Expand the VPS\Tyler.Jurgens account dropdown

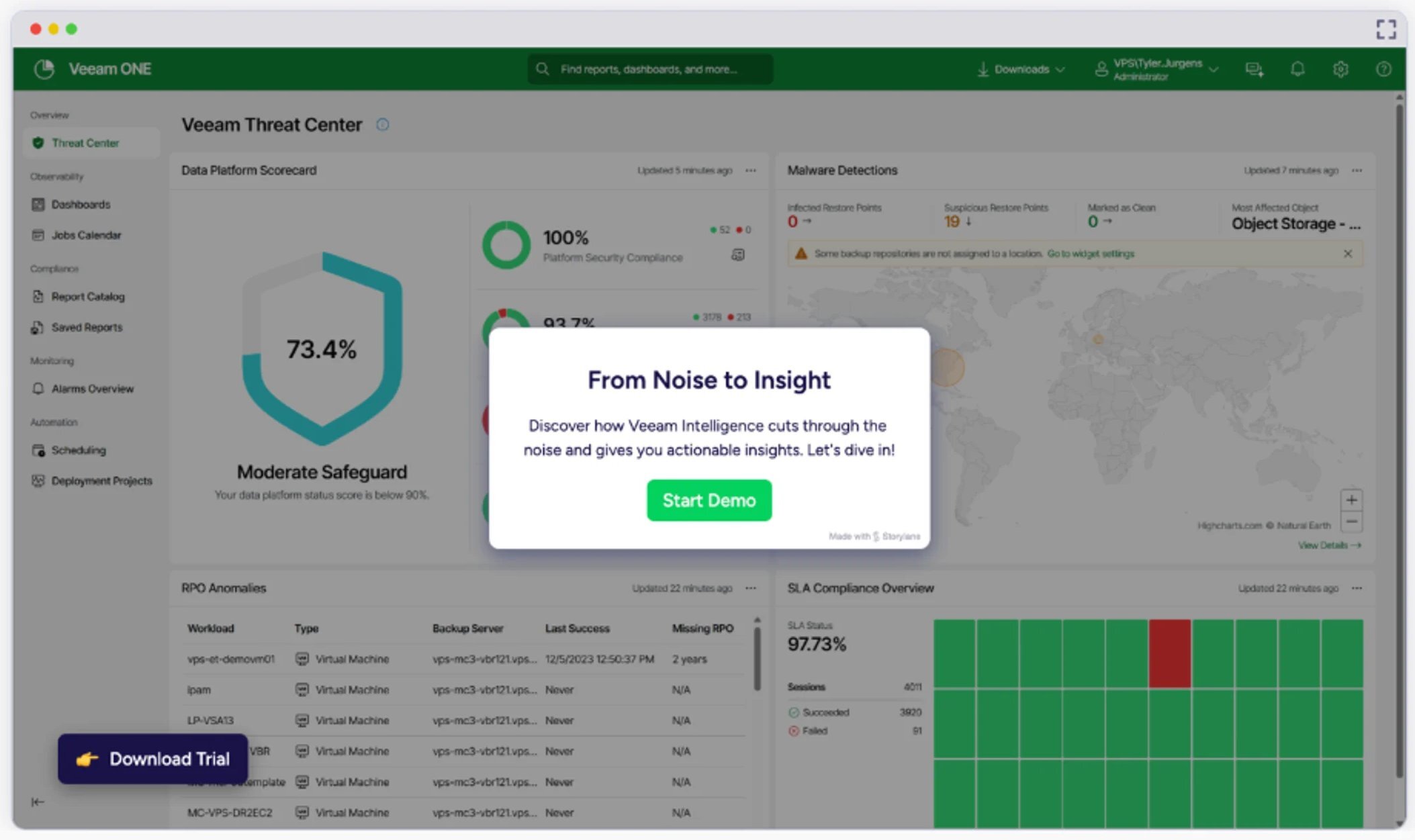tap(1157, 69)
